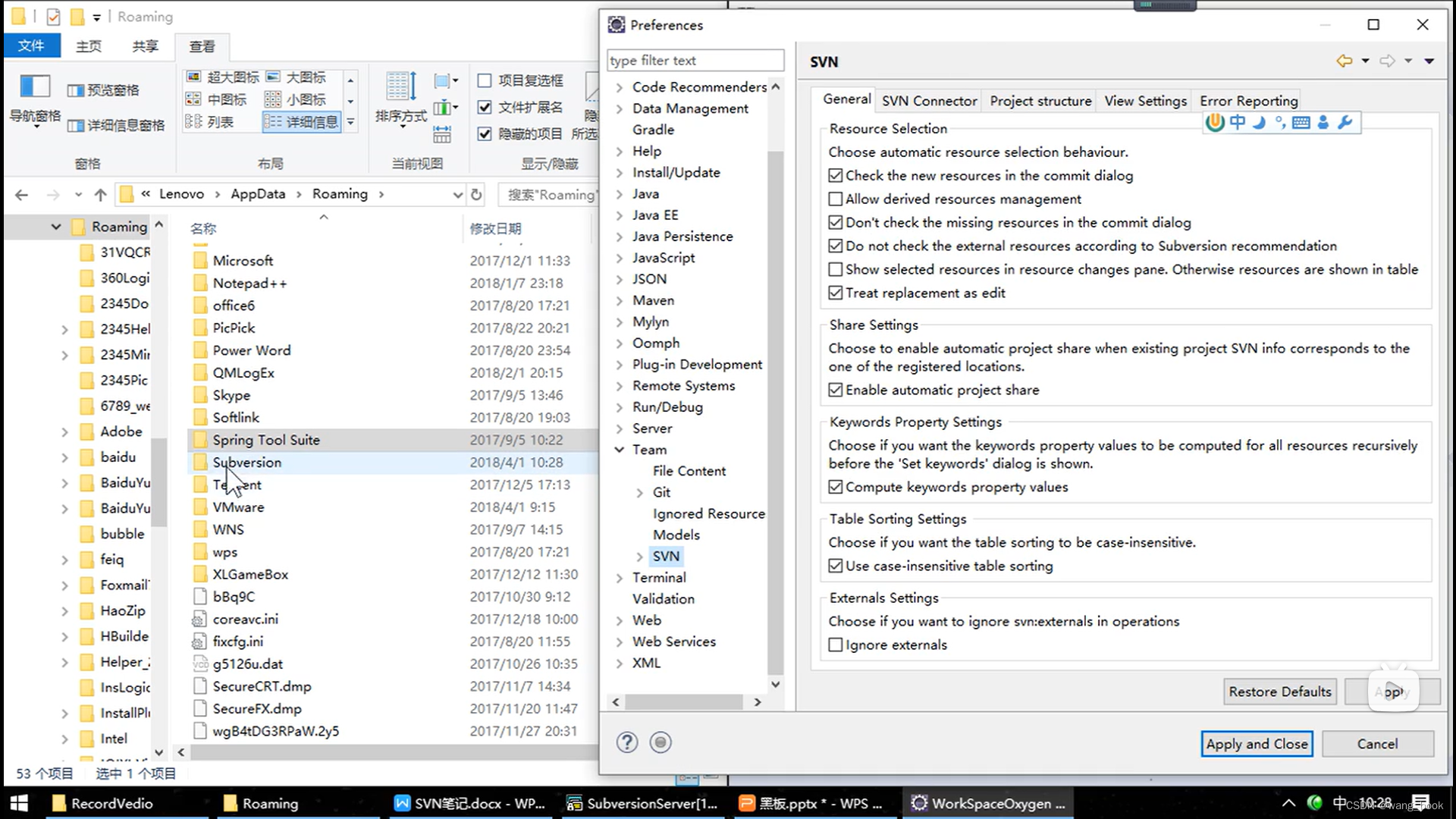Expand the XML preferences node

620,664
